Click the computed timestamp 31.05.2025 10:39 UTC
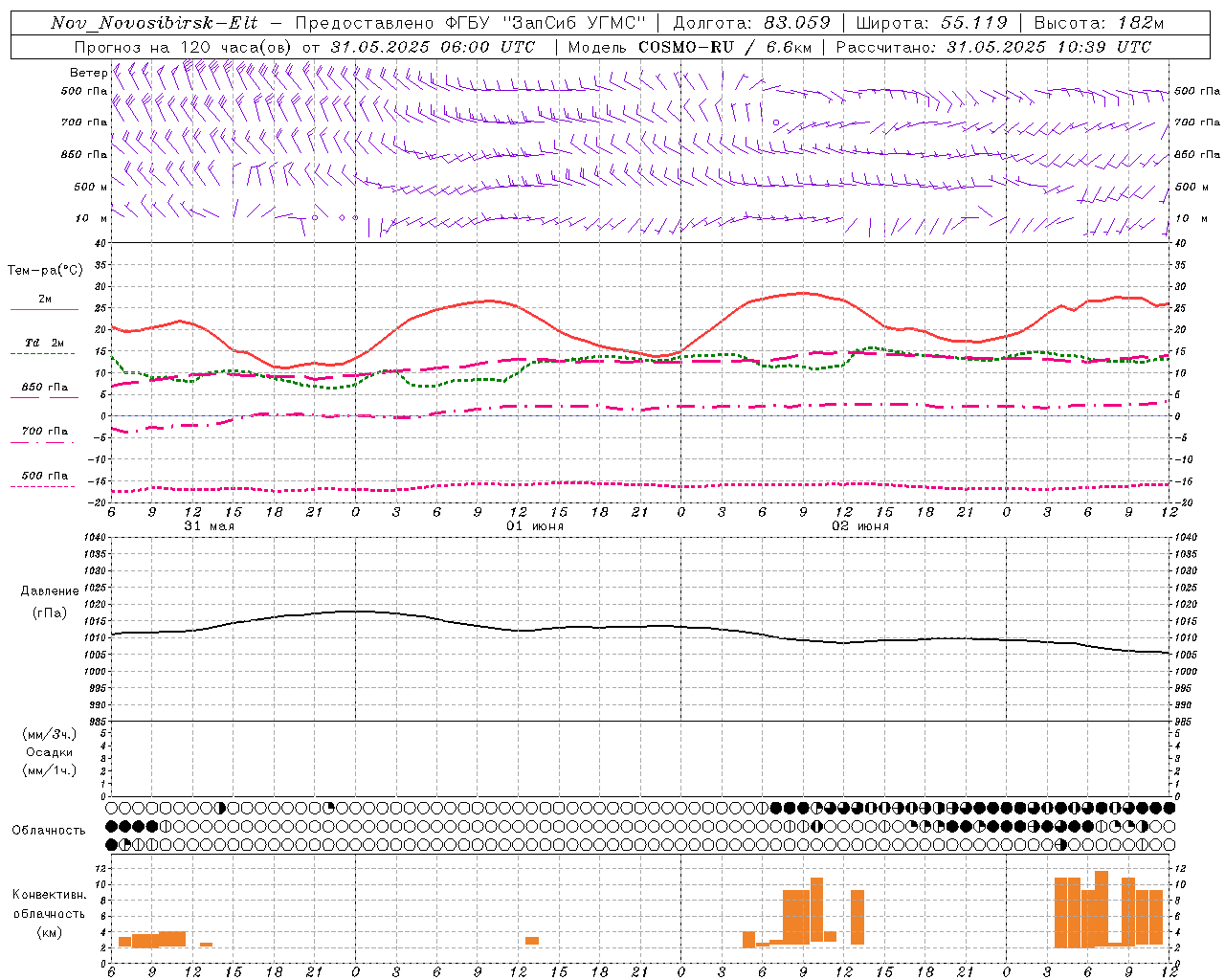Viewport: 1225px width, 980px height. [x=1049, y=47]
